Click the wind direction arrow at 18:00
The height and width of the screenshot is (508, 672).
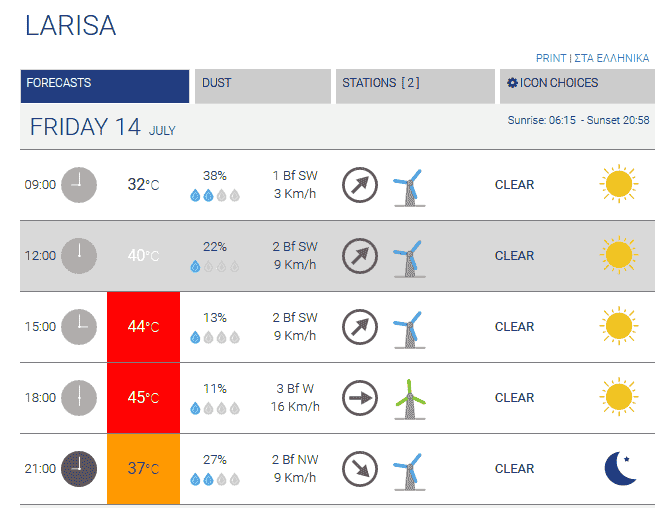[360, 397]
